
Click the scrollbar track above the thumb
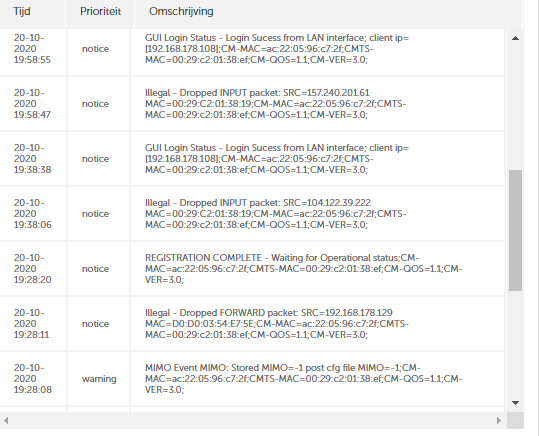(516, 107)
